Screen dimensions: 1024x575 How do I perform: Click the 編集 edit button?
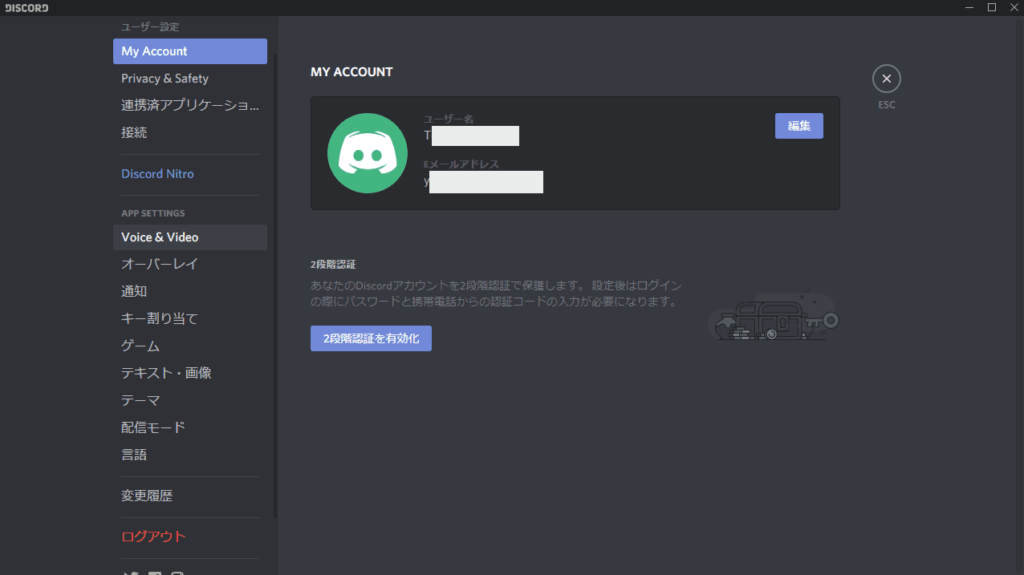tap(799, 126)
